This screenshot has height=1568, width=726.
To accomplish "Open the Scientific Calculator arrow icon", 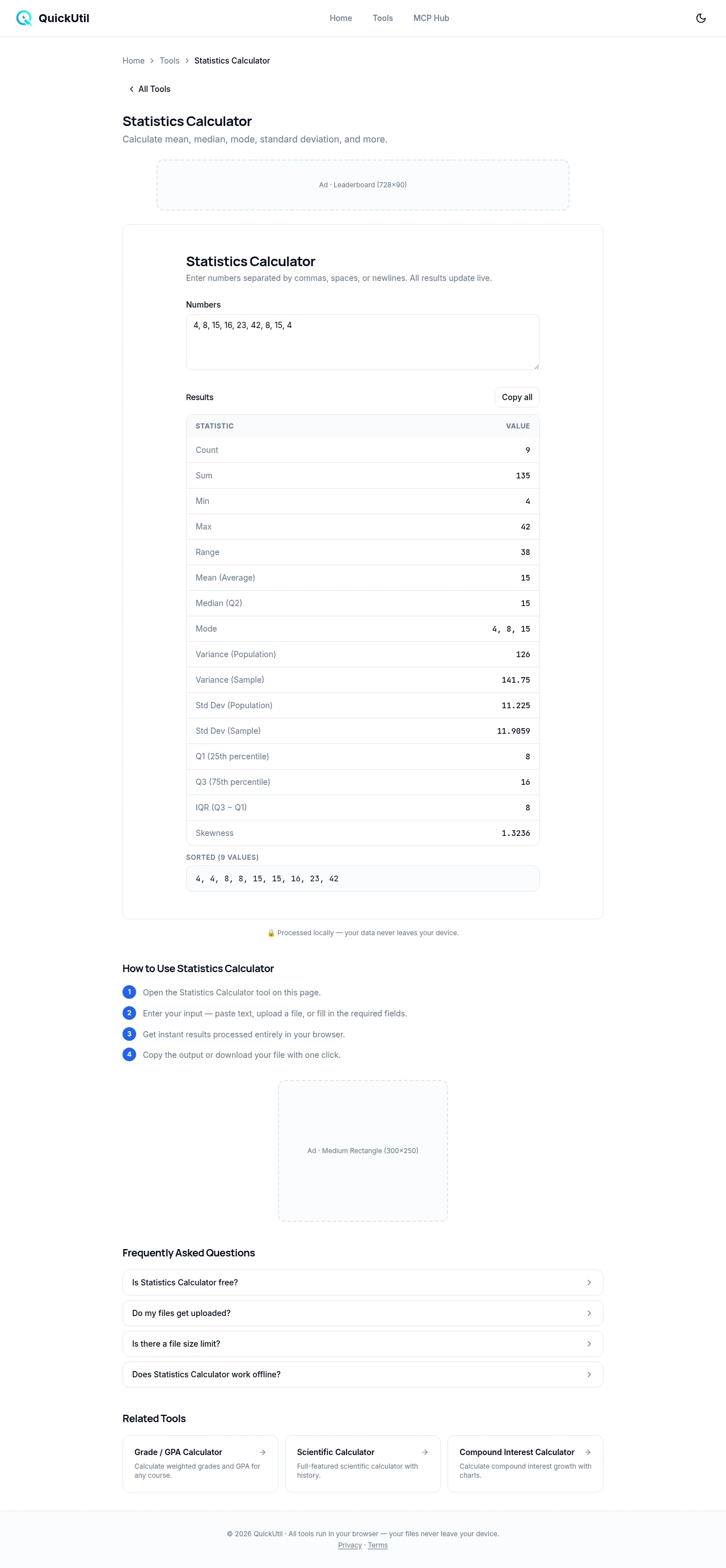I will tap(425, 1452).
